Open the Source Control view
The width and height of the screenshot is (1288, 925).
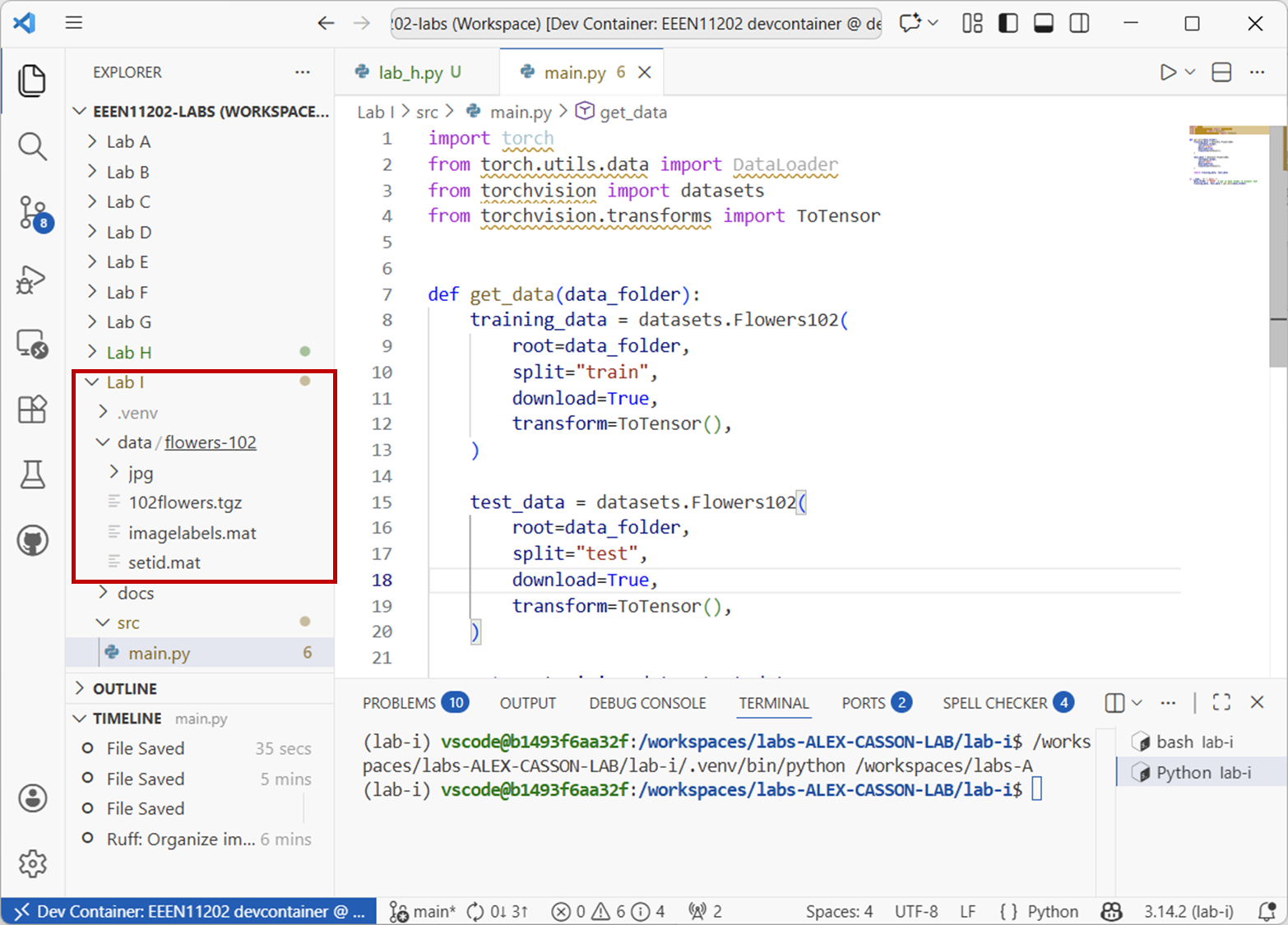pyautogui.click(x=34, y=213)
